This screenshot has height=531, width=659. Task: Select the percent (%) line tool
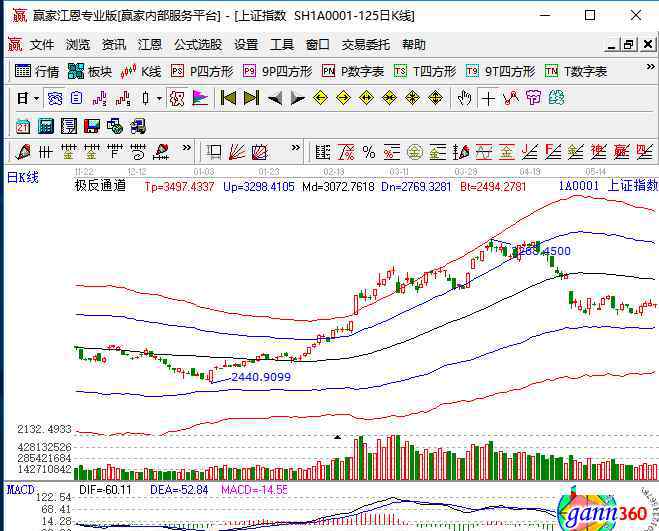point(368,152)
